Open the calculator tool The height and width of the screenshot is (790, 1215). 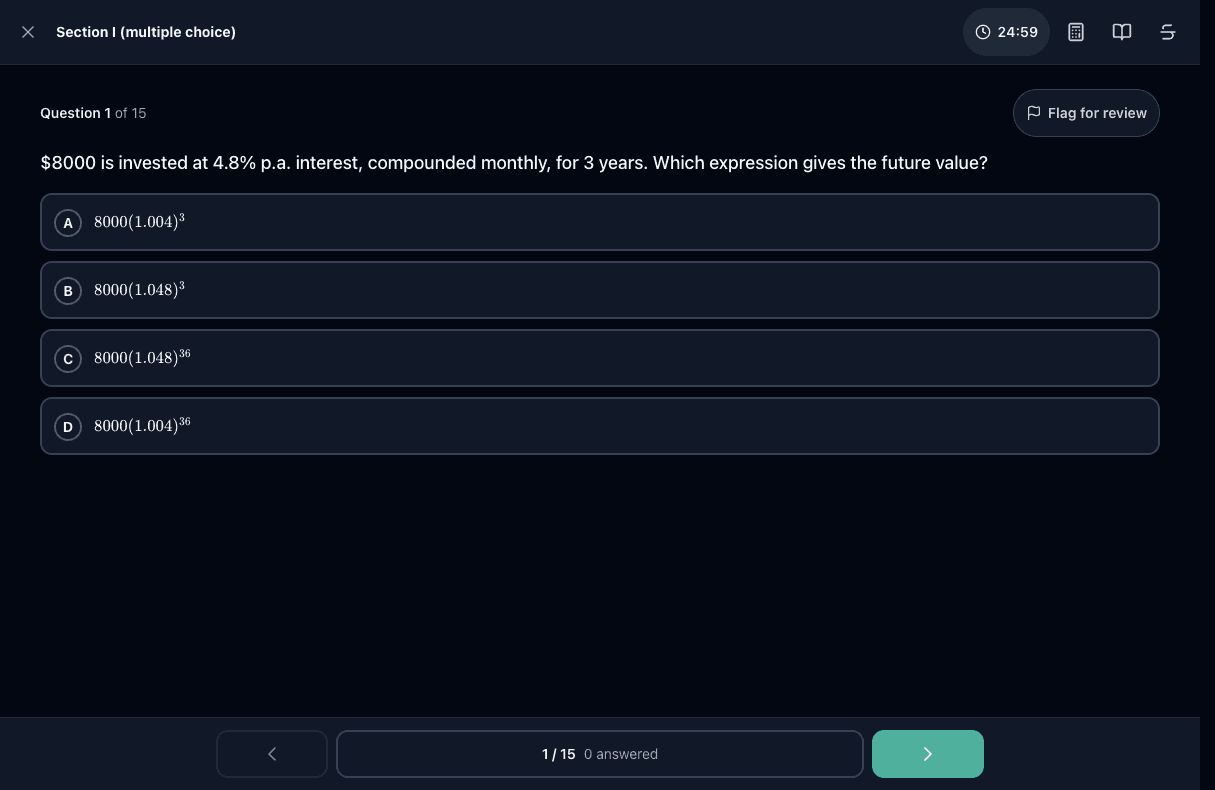click(1076, 32)
